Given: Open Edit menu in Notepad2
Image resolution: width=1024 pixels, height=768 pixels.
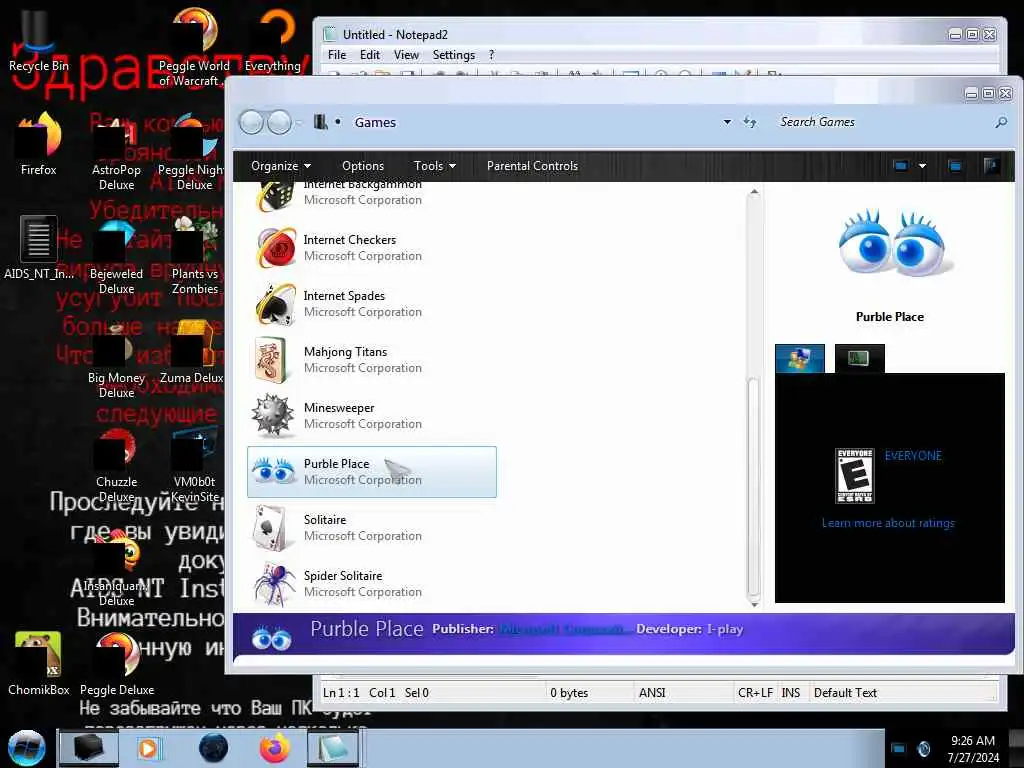Looking at the screenshot, I should pyautogui.click(x=370, y=55).
